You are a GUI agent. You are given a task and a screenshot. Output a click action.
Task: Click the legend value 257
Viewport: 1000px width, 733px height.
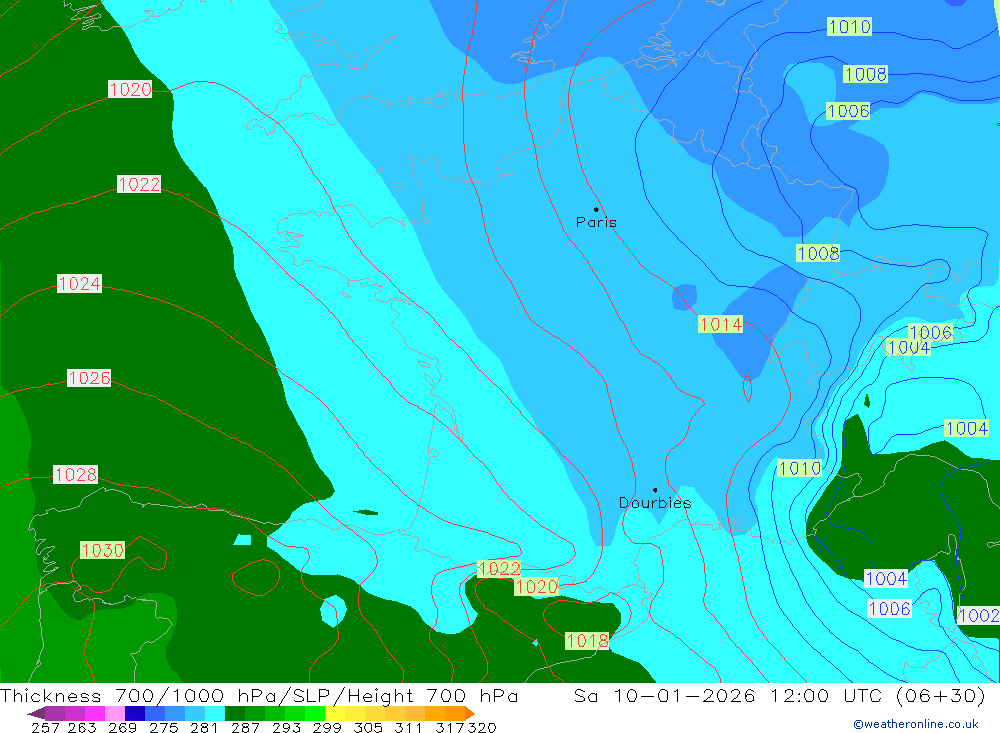click(45, 727)
